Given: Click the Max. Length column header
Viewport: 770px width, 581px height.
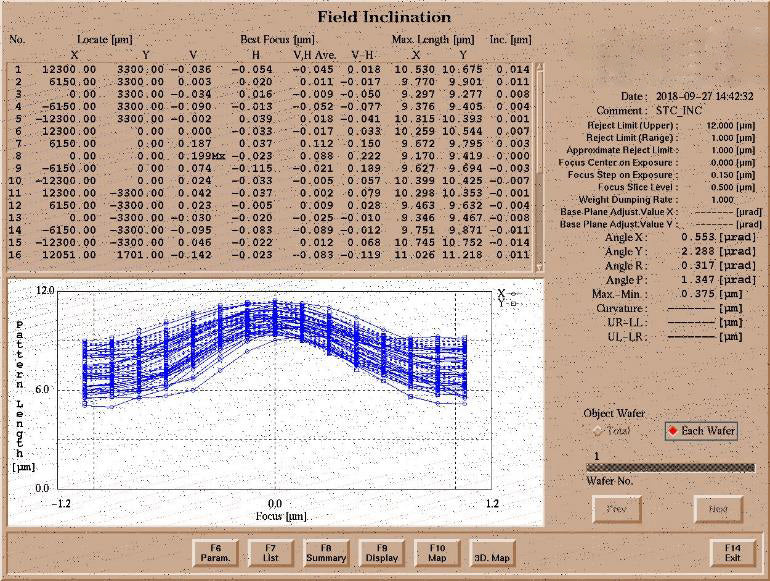Looking at the screenshot, I should point(433,40).
